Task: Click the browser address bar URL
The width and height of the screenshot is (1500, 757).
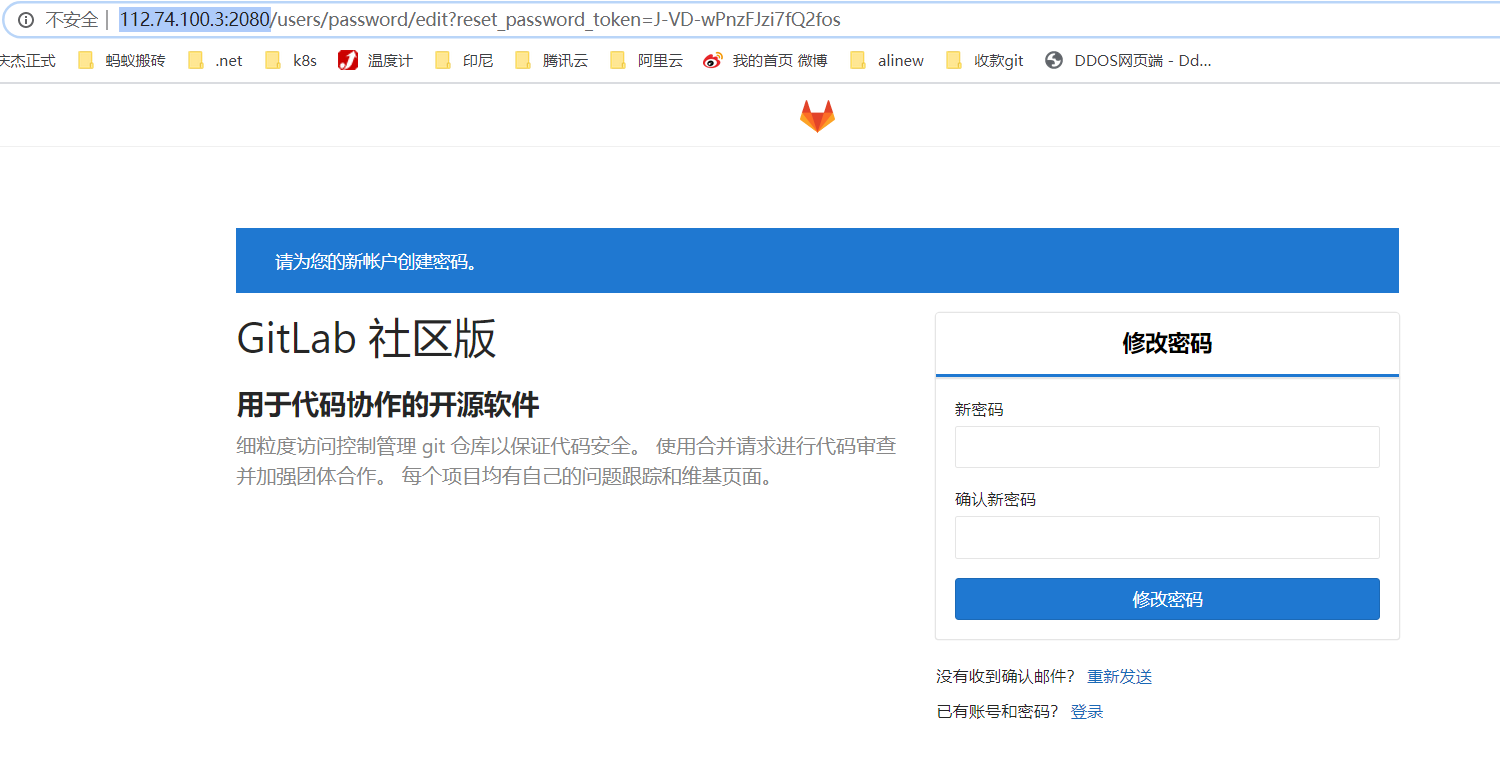Action: point(480,20)
